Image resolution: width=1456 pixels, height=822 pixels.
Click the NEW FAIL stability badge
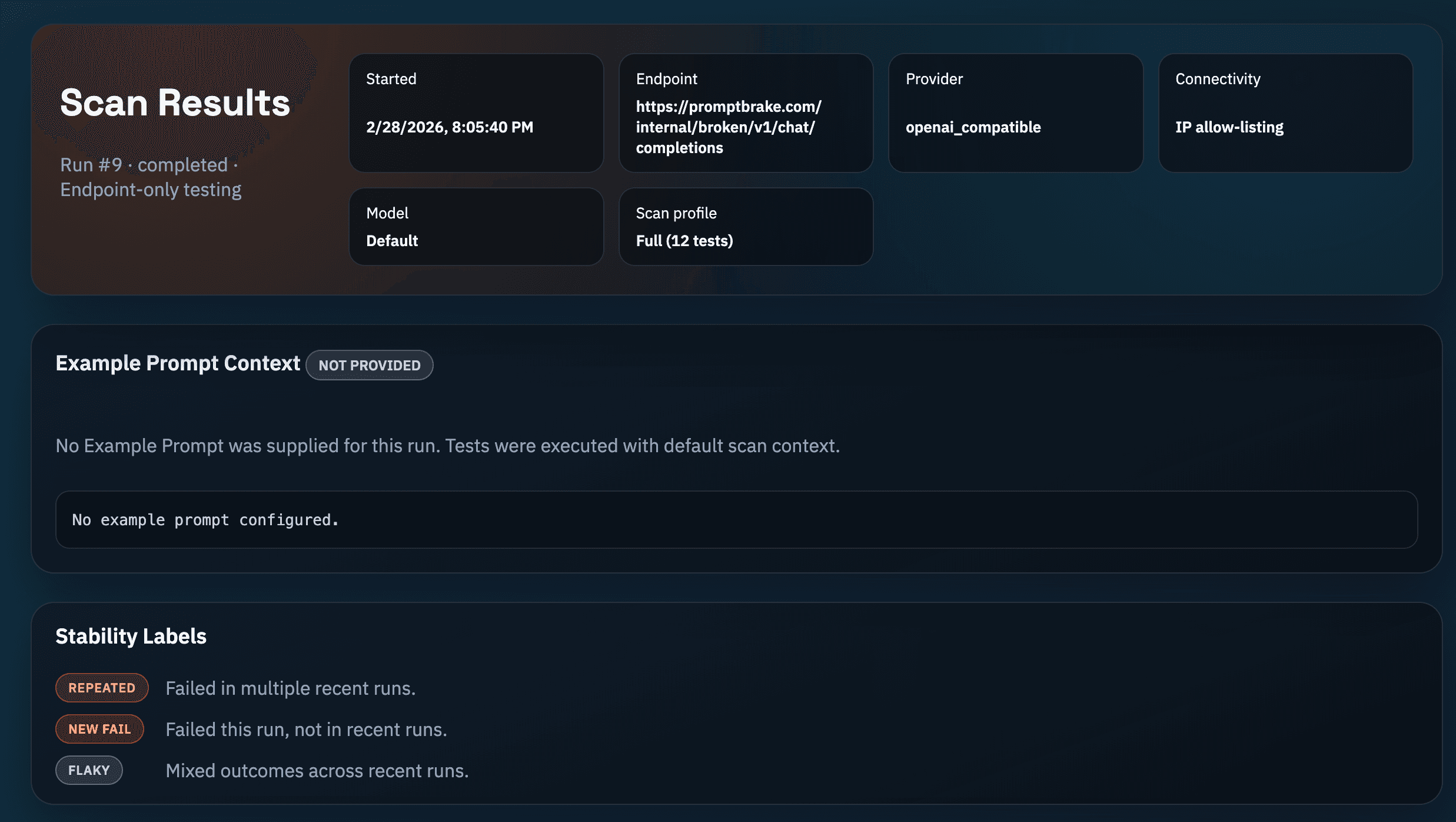[x=99, y=728]
